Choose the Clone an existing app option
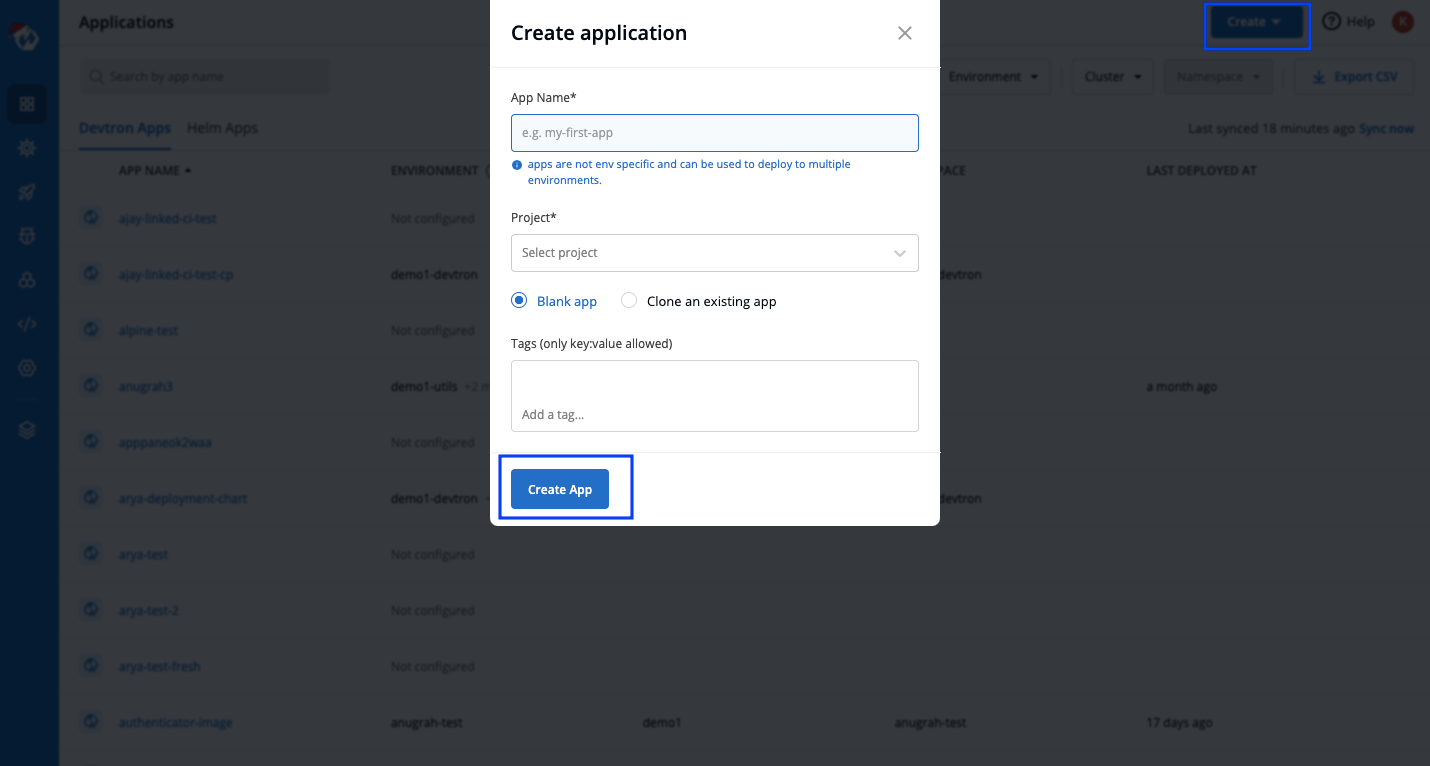The width and height of the screenshot is (1430, 766). pyautogui.click(x=629, y=300)
